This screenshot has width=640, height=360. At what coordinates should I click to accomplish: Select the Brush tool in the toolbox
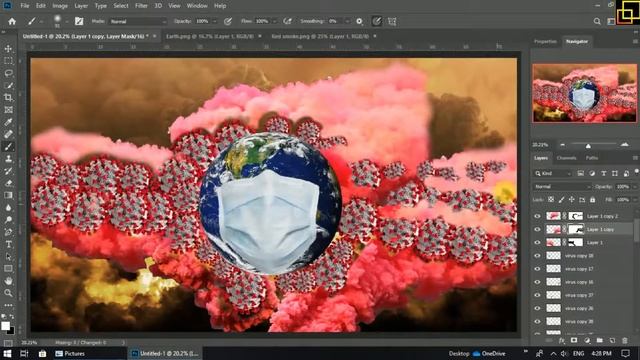coord(8,147)
